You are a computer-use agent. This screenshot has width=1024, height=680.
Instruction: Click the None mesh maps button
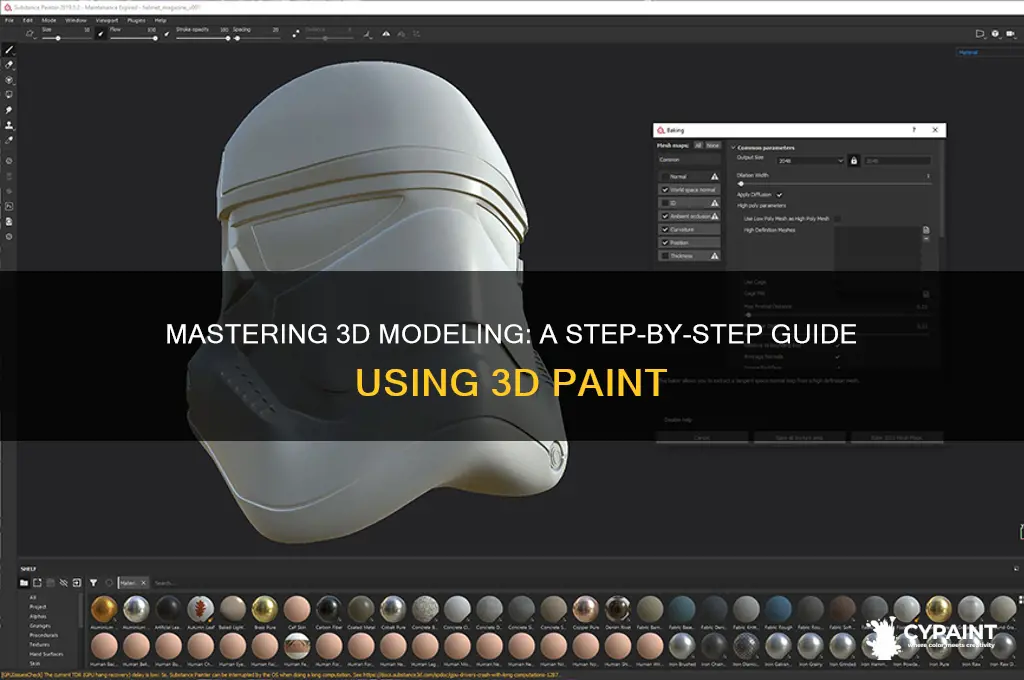point(712,146)
